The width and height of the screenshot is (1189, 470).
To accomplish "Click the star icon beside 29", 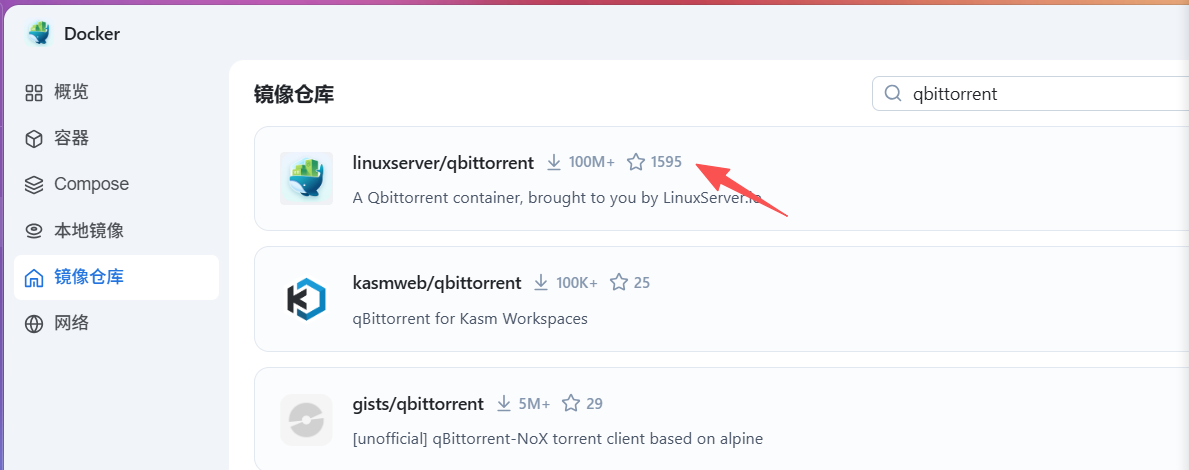I will pyautogui.click(x=571, y=404).
